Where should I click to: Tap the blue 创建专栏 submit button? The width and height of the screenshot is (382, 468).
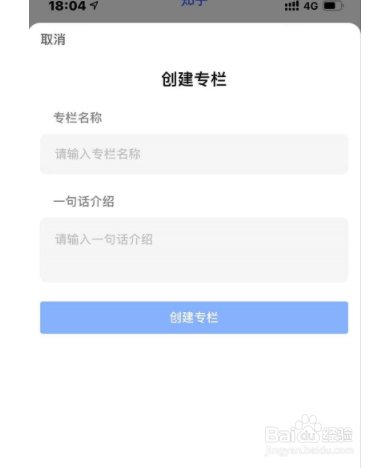coord(194,317)
